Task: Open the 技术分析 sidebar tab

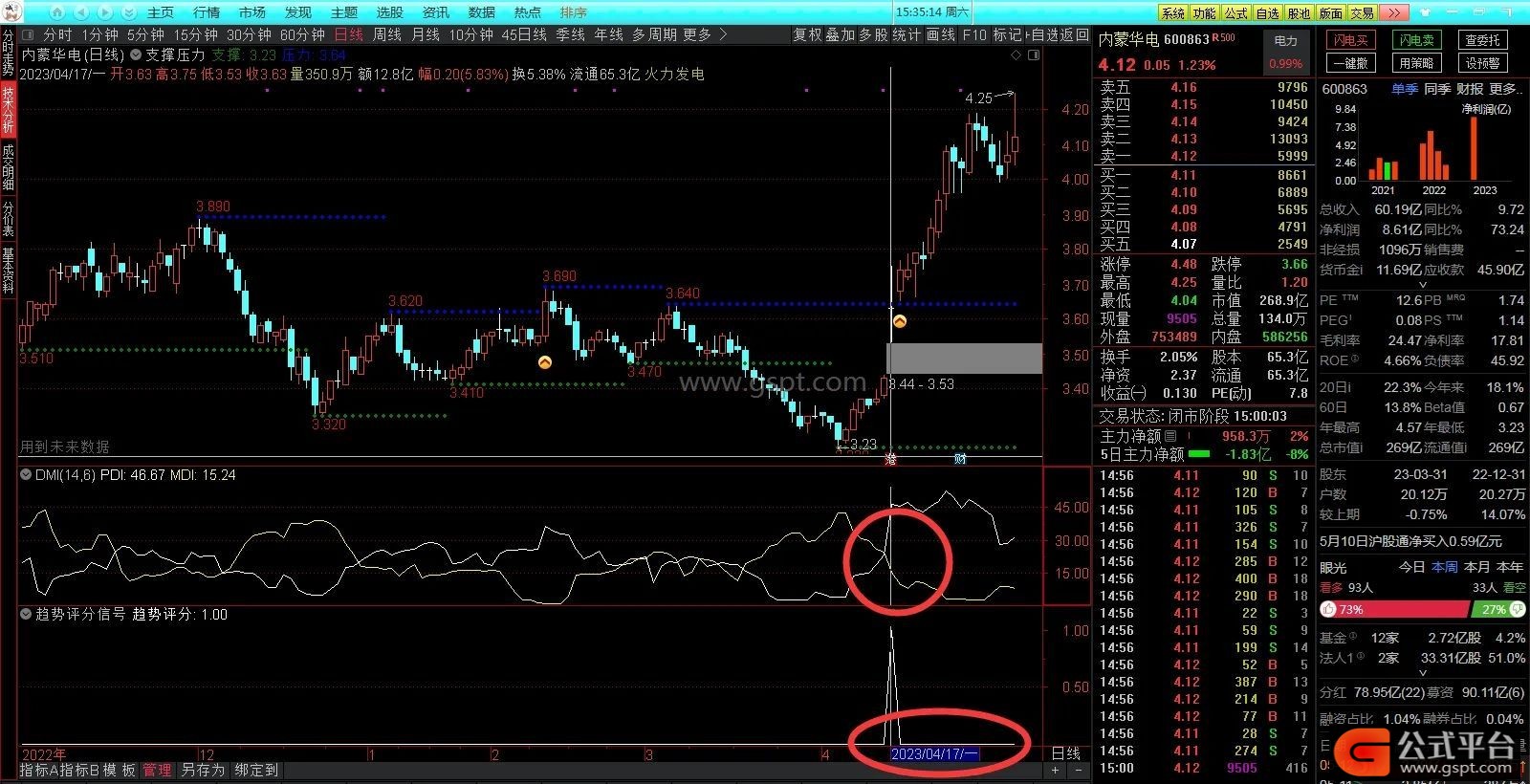Action: (8, 109)
